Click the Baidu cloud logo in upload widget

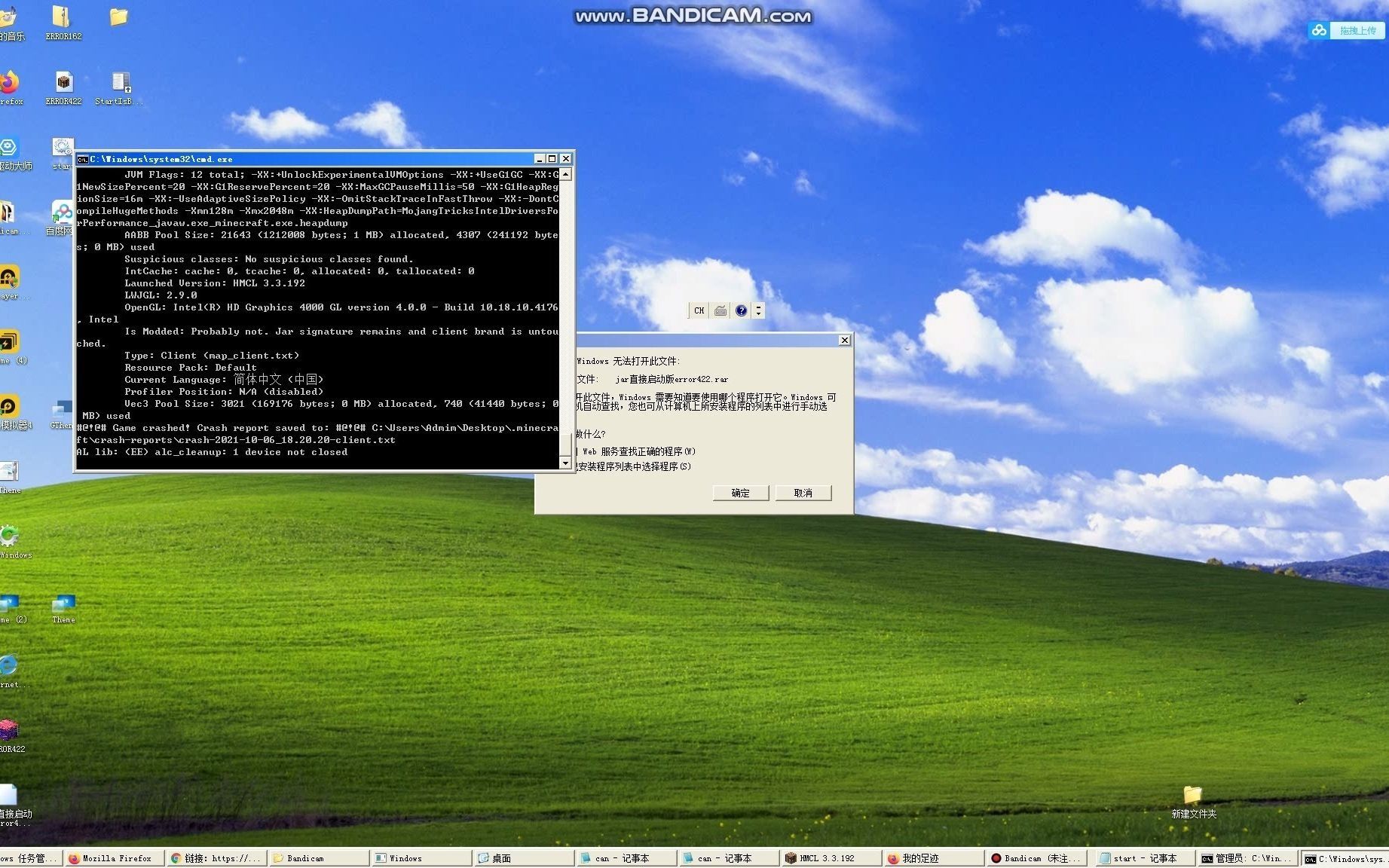click(1319, 30)
